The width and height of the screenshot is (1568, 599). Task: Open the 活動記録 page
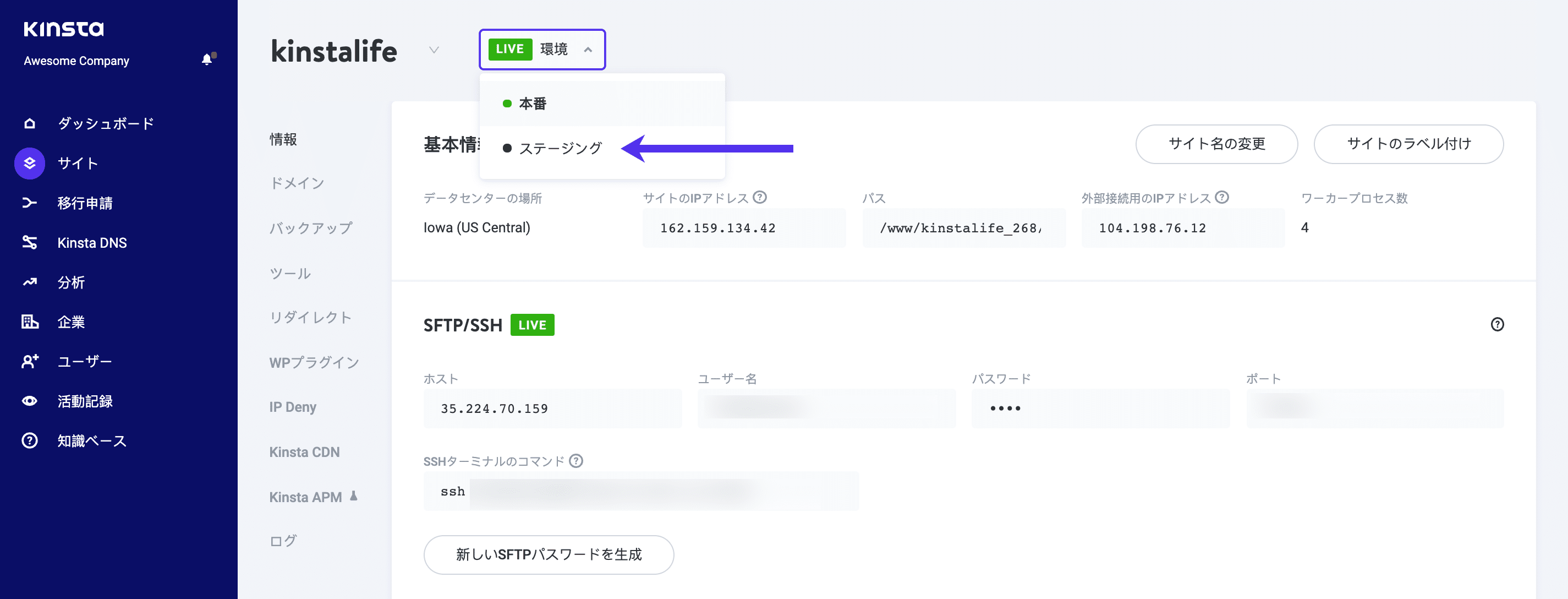(84, 400)
